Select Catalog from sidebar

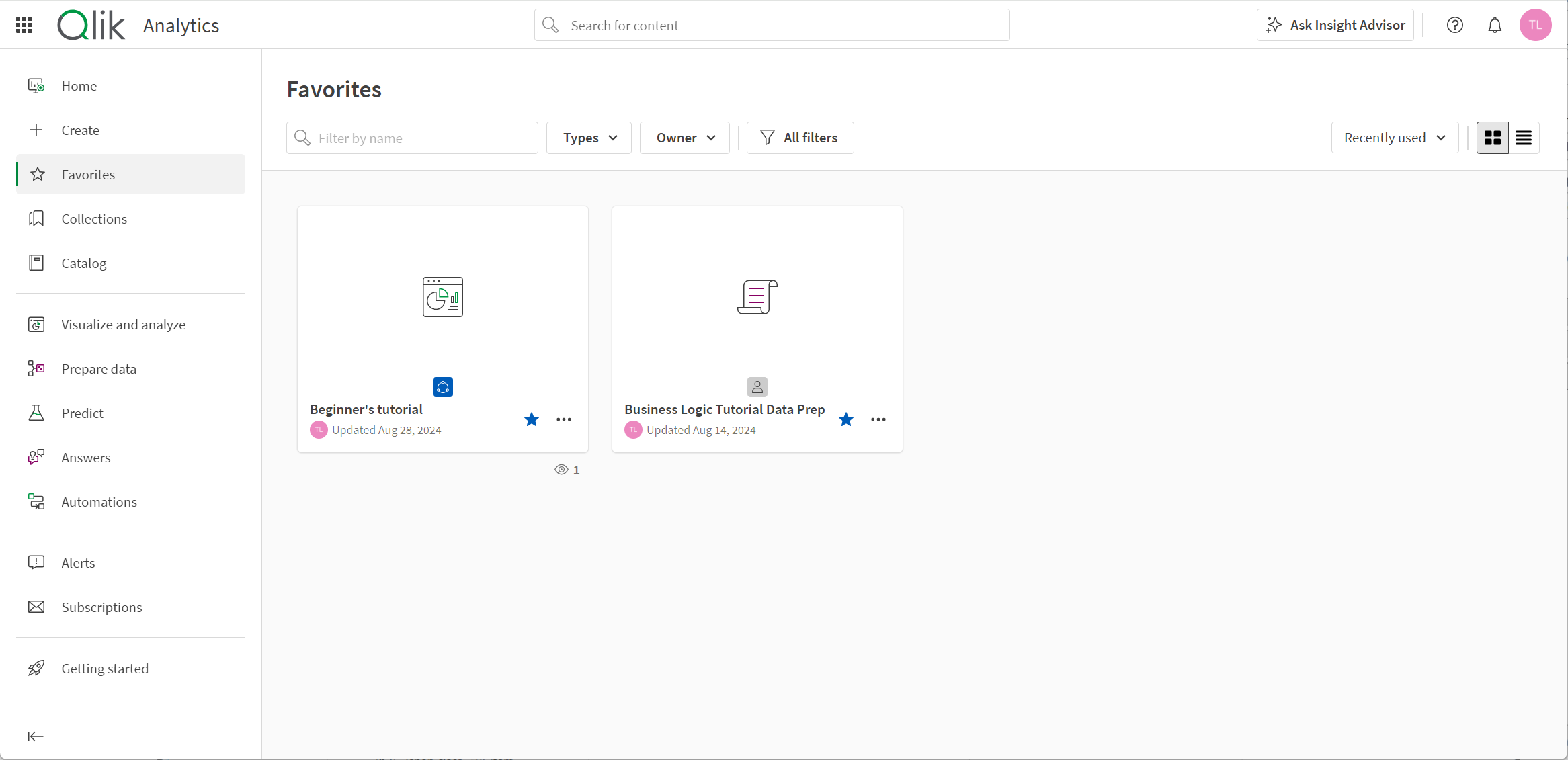pyautogui.click(x=84, y=263)
